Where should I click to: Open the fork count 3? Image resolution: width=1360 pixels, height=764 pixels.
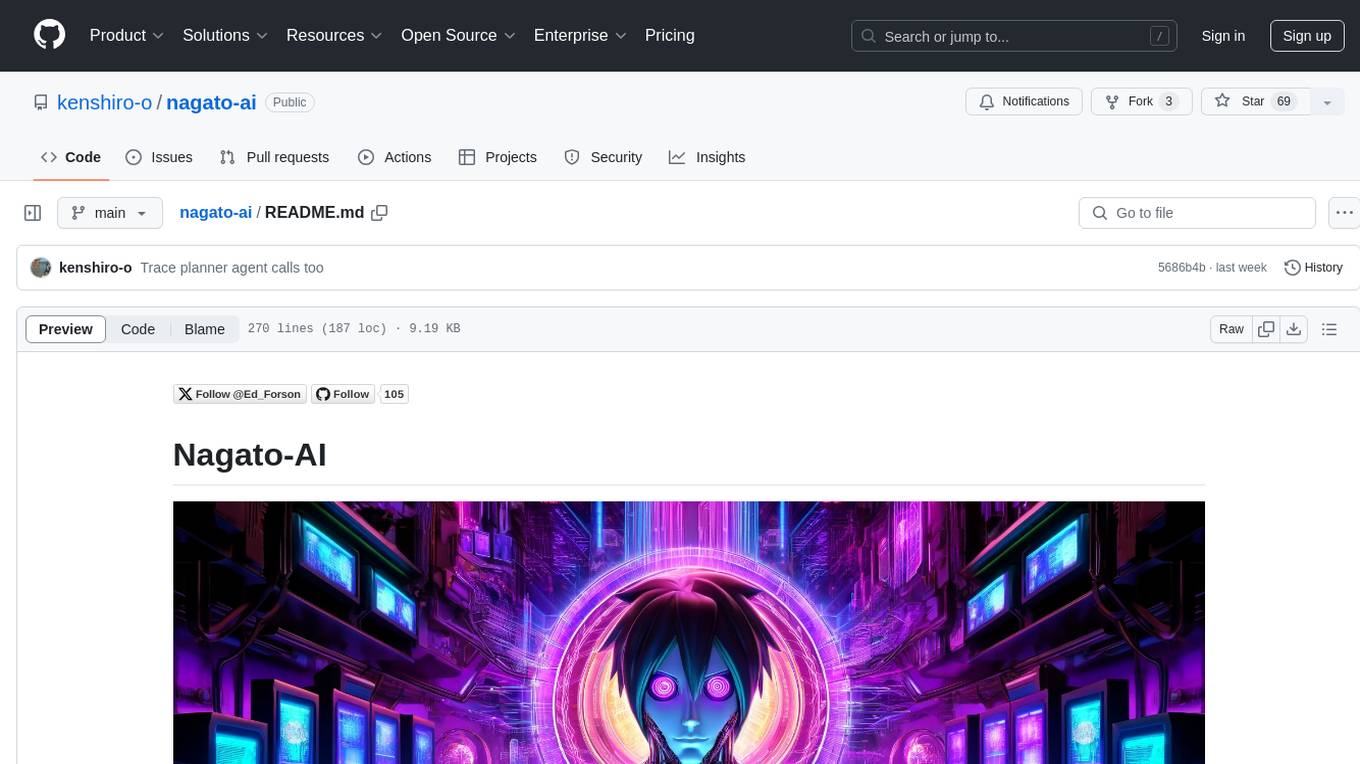pyautogui.click(x=1169, y=102)
